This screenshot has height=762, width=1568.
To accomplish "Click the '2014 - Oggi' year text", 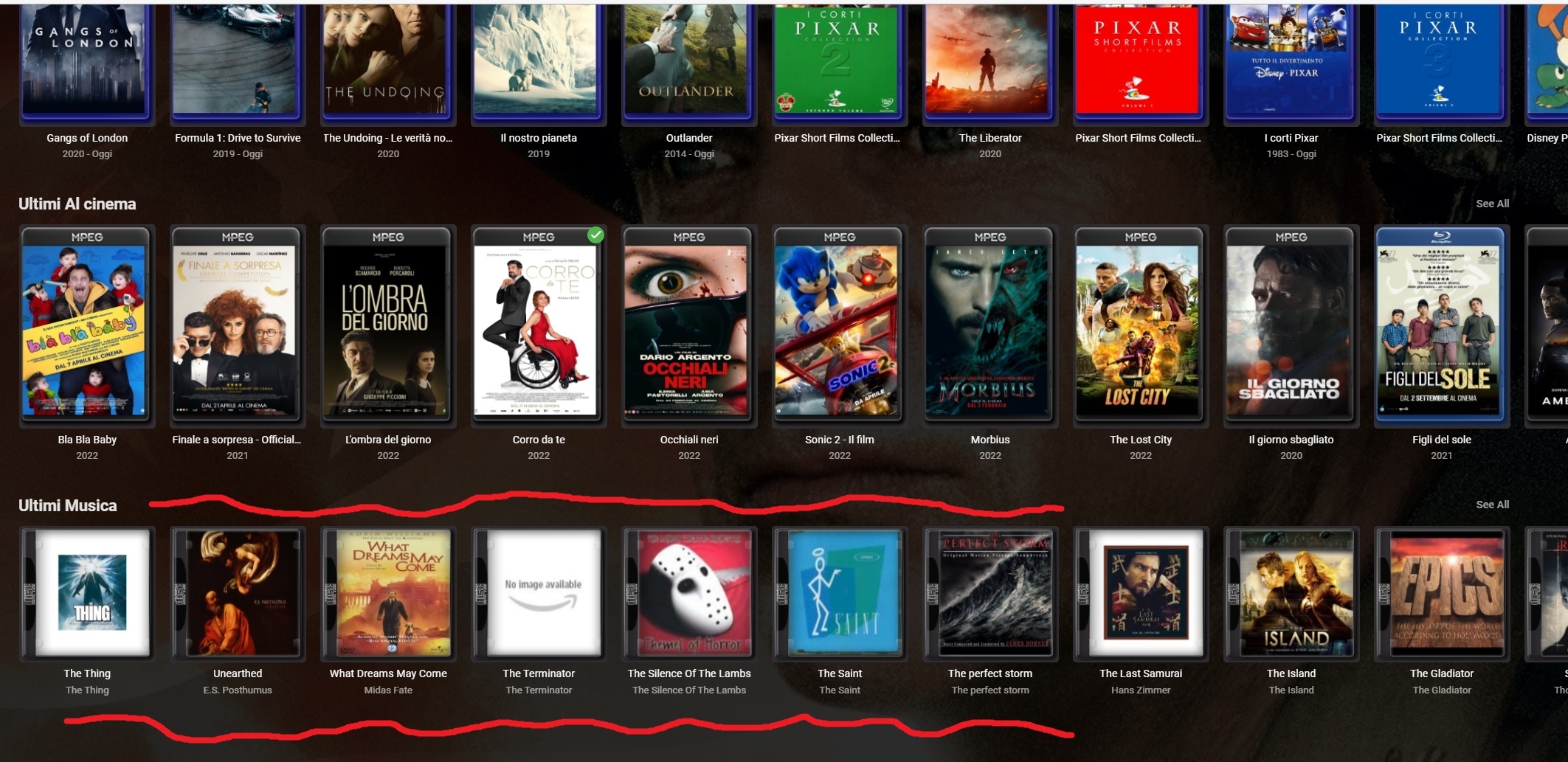I will coord(689,154).
